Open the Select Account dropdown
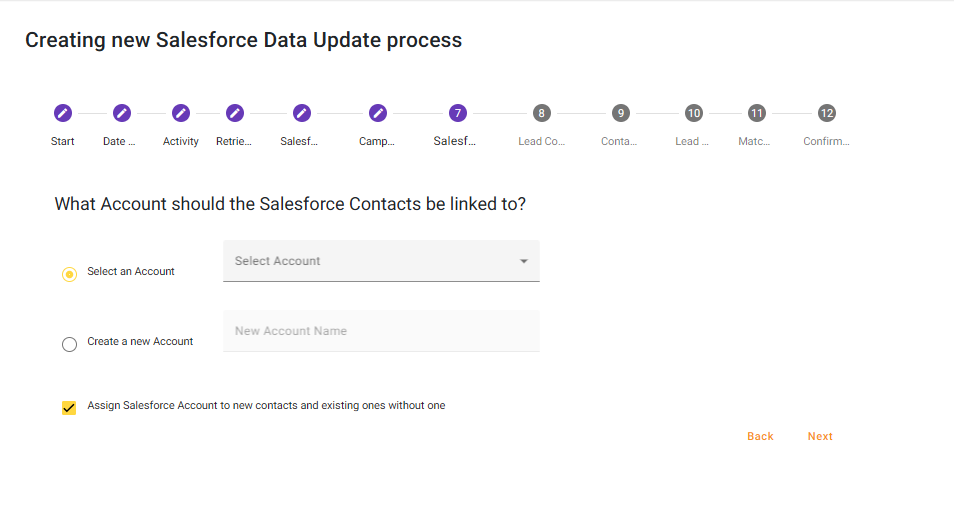954x515 pixels. (370, 261)
